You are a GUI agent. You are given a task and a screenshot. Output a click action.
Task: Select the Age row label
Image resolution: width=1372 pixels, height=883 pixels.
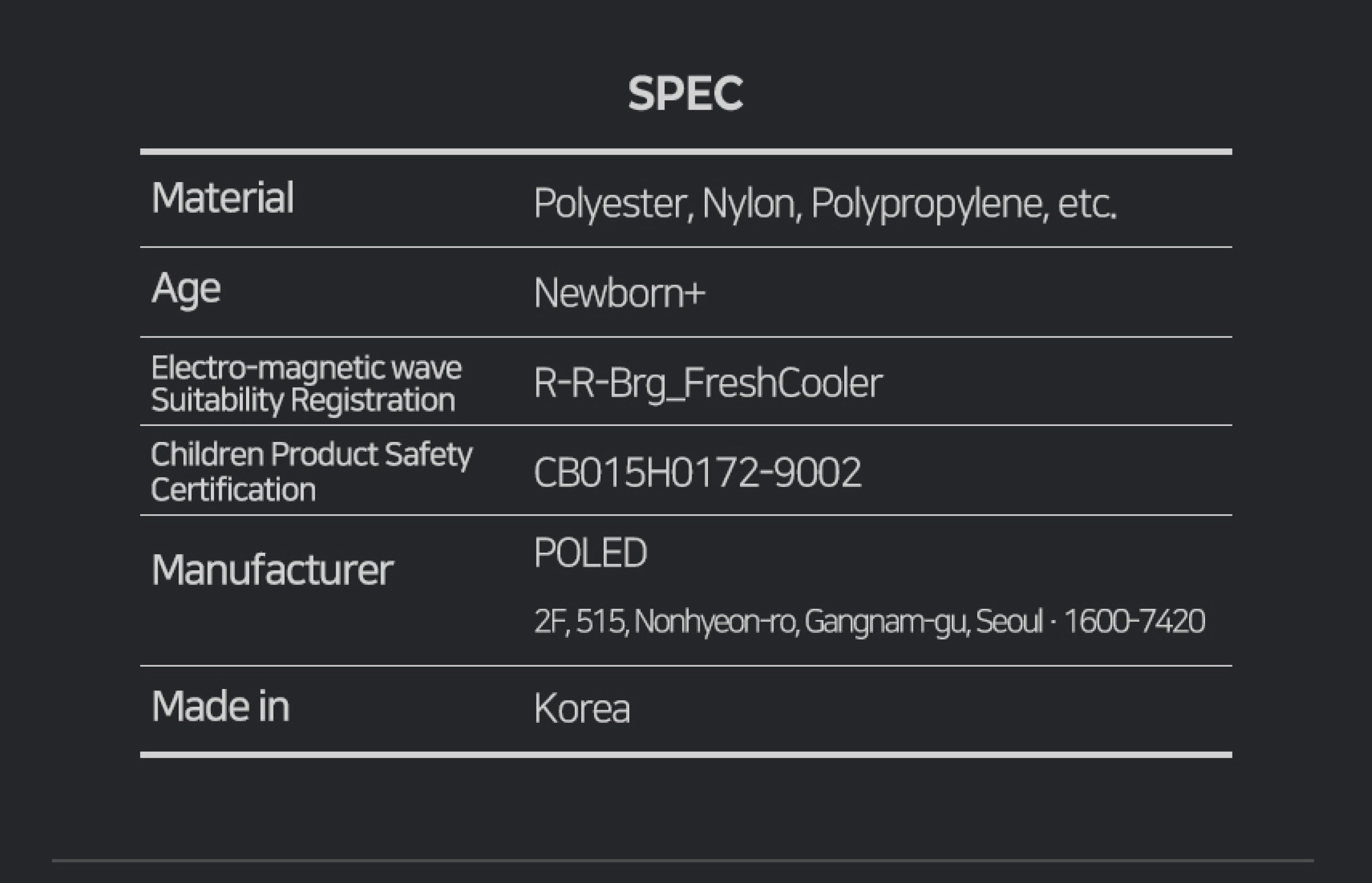coord(186,289)
